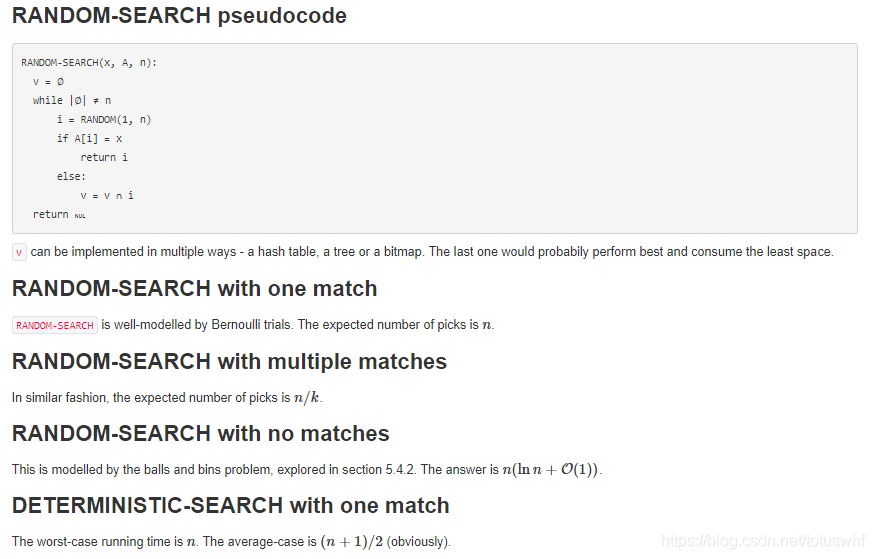Click the 'v = ∅' code line

49,81
